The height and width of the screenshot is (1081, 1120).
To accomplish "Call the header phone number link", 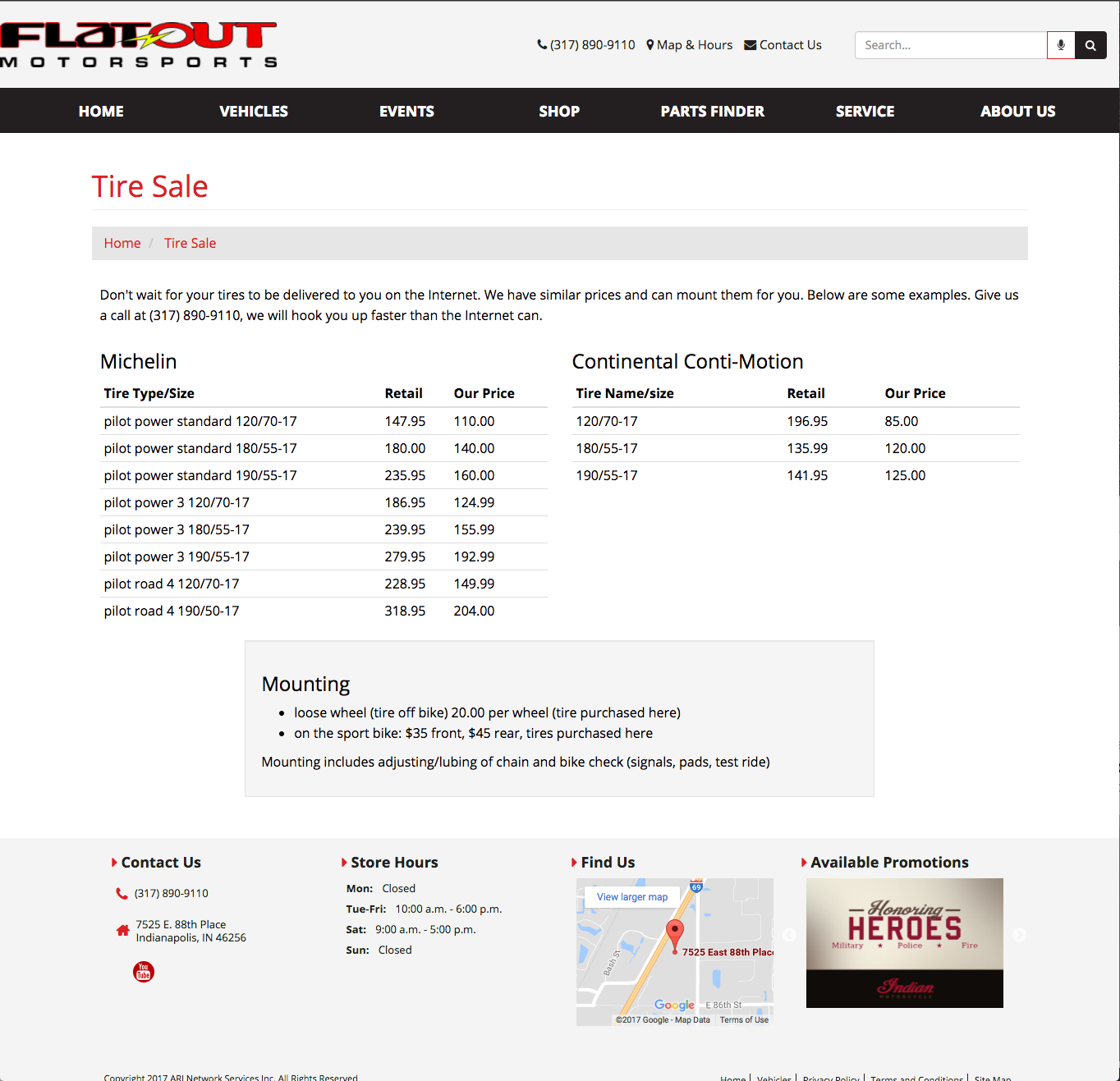I will point(586,45).
